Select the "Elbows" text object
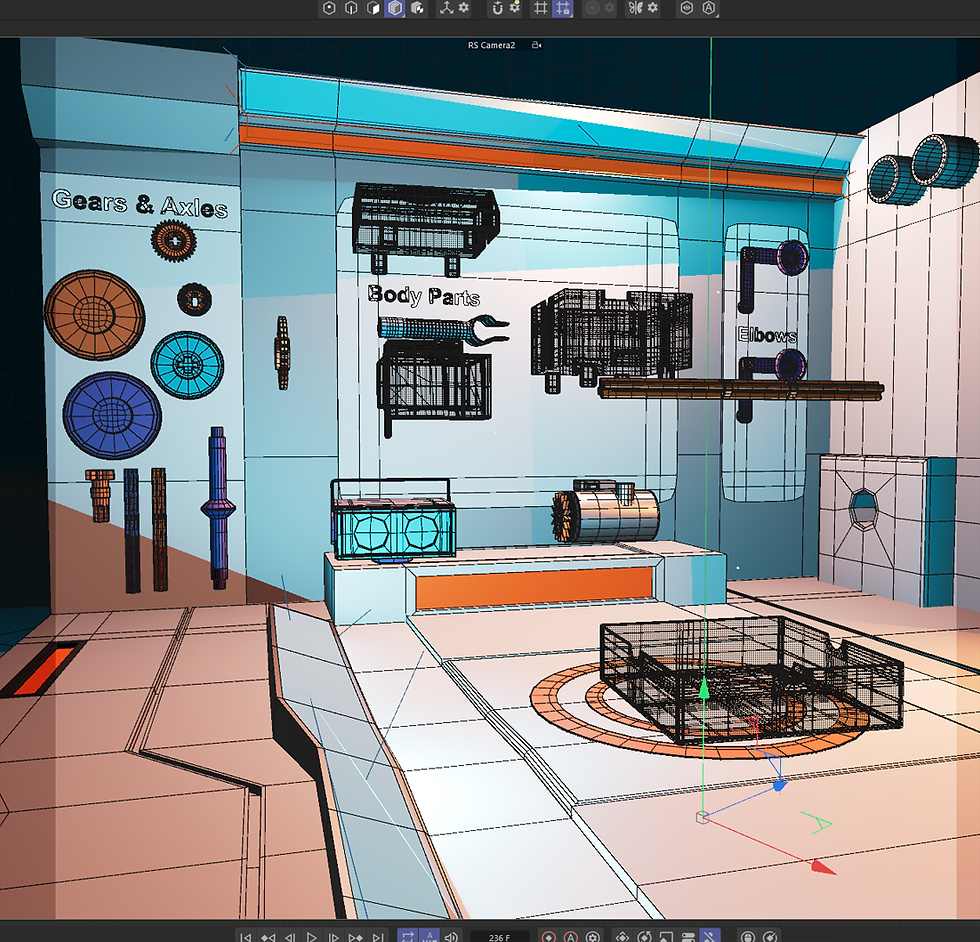 click(767, 334)
